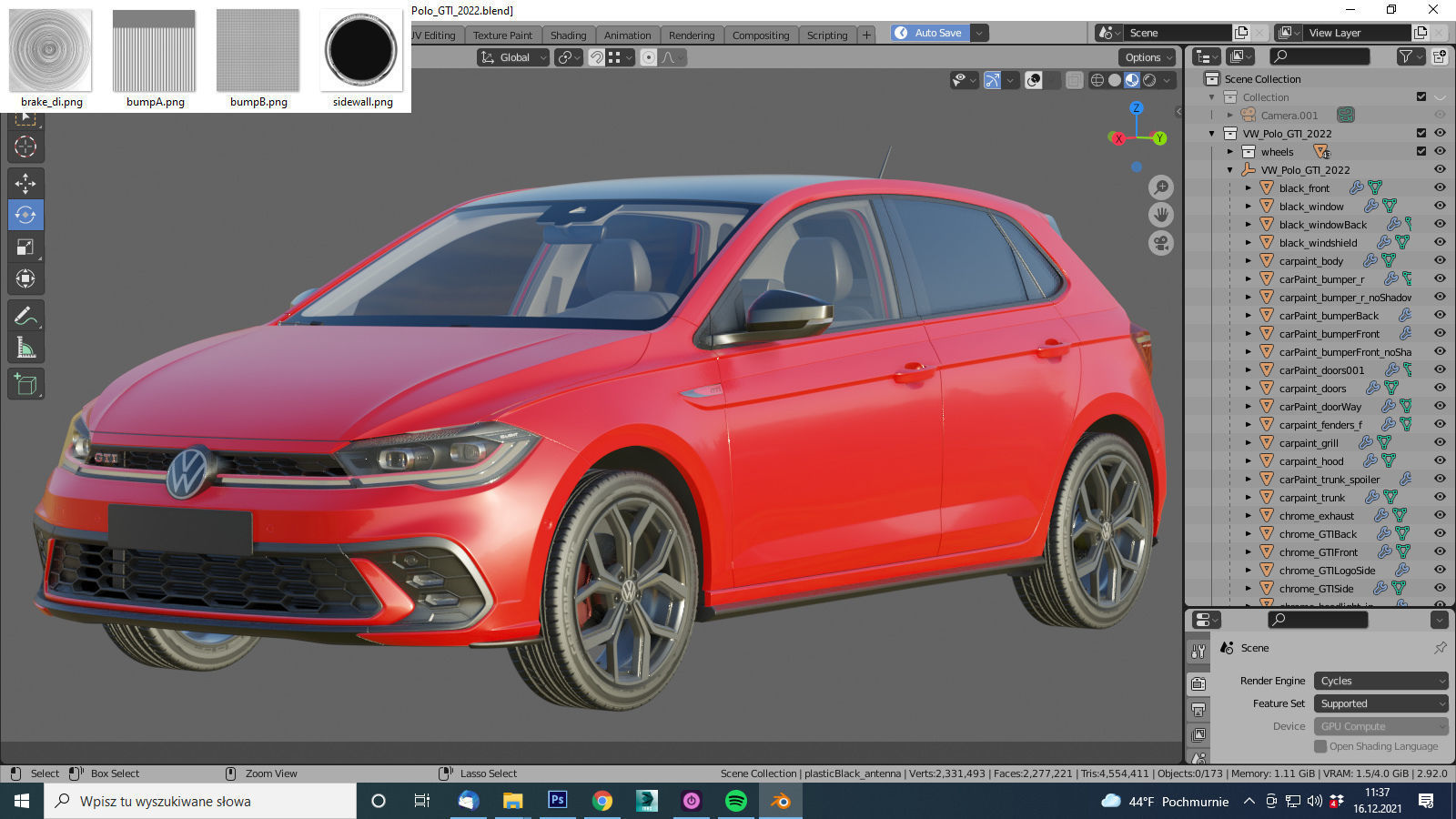Image resolution: width=1456 pixels, height=819 pixels.
Task: Hide carpaint_hood with its eye icon
Action: [1440, 460]
